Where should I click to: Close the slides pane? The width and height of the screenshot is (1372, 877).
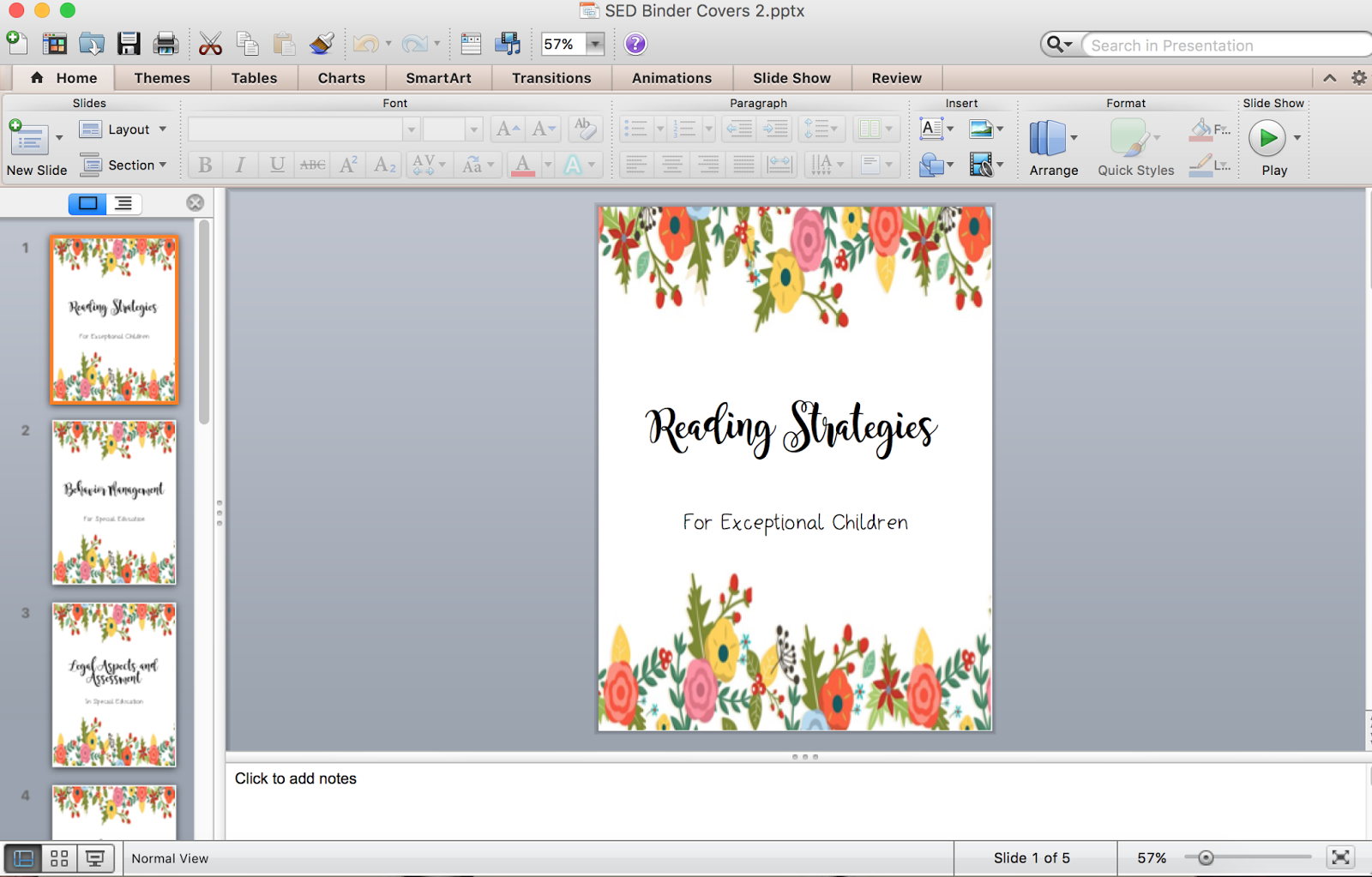196,202
